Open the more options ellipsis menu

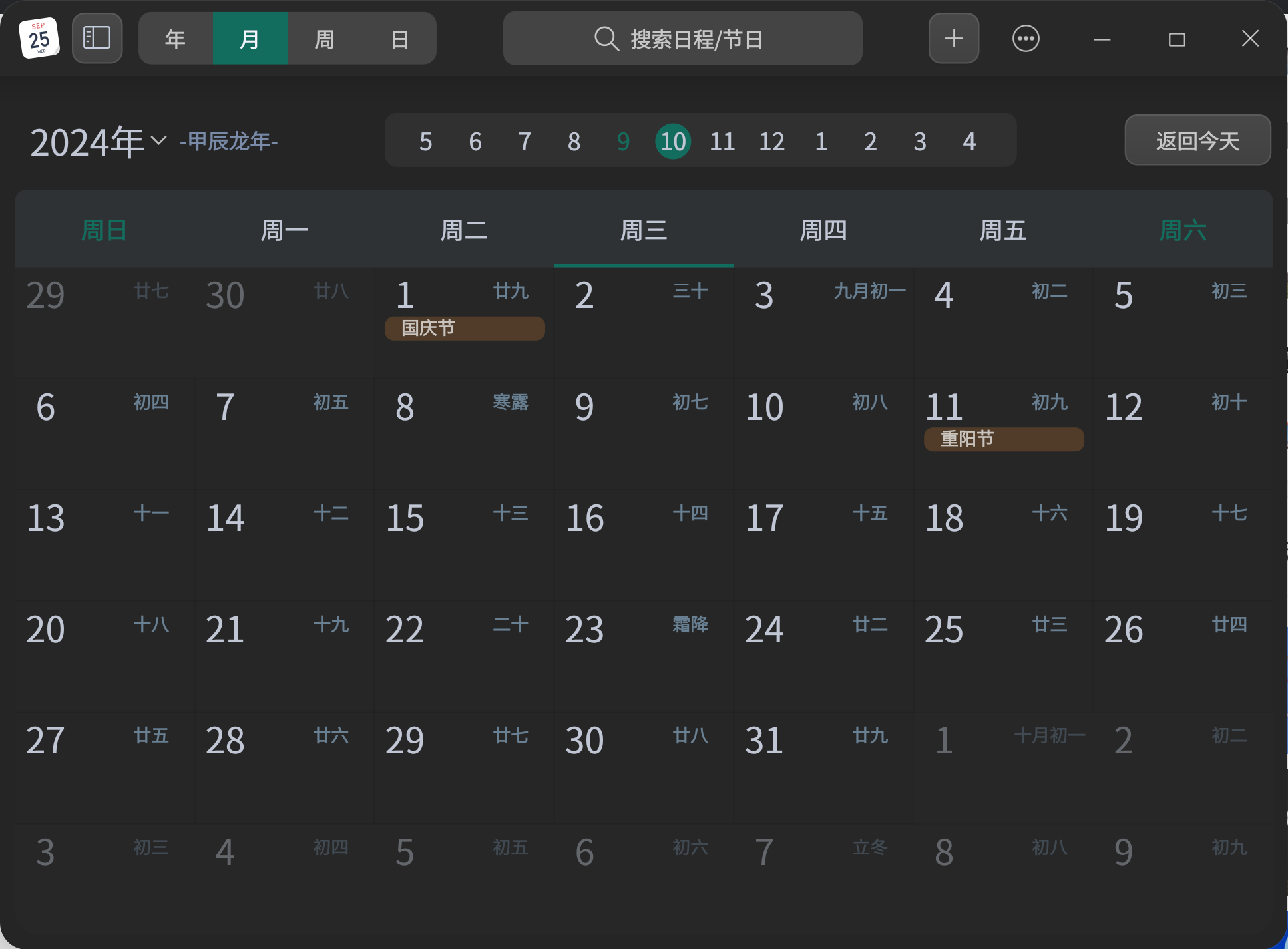(1025, 38)
